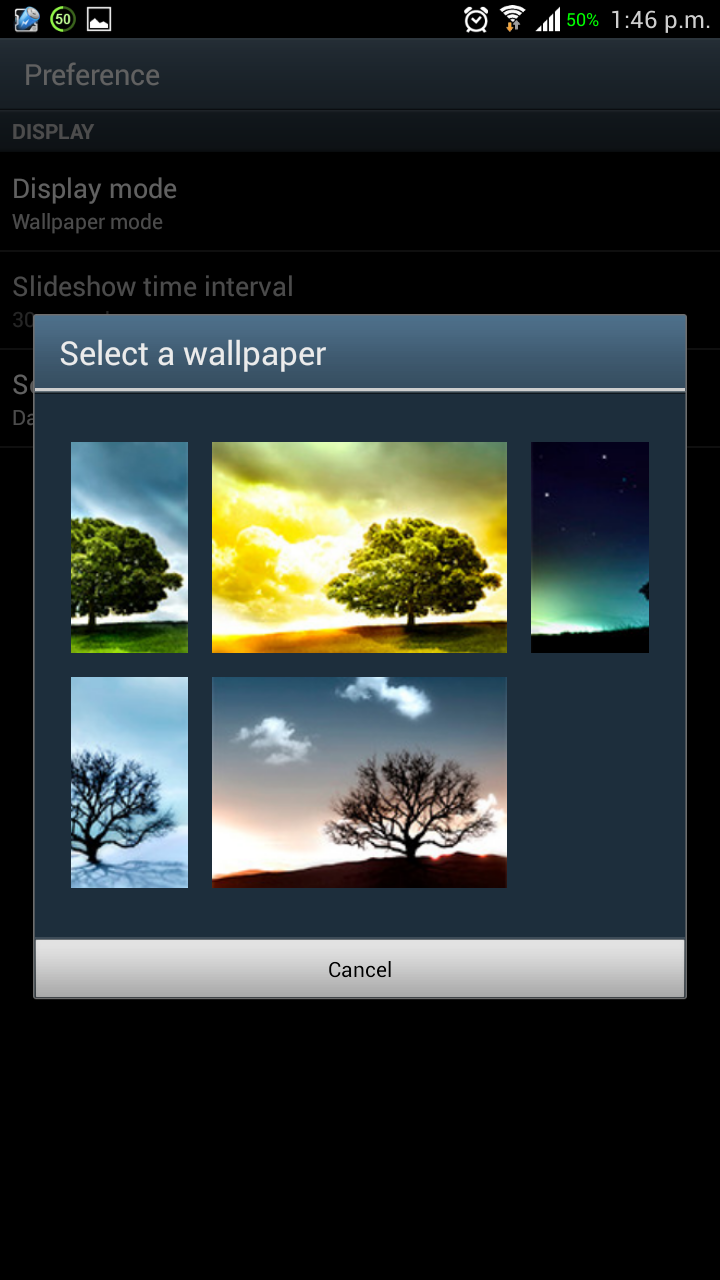The image size is (720, 1280).
Task: Tap the Wallpaper mode subtitle text
Action: click(87, 222)
